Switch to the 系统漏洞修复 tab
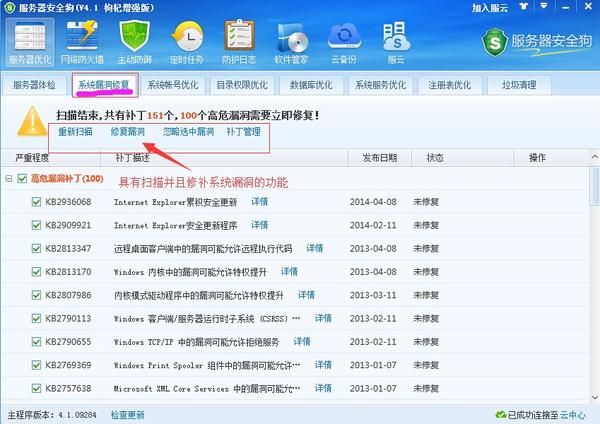Image resolution: width=600 pixels, height=424 pixels. (104, 85)
